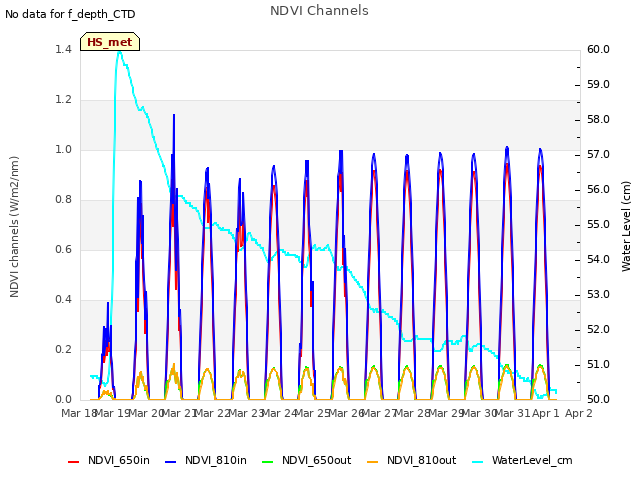Click the 0.8 left-axis tick label
Viewport: 640px width, 480px height.
(63, 200)
